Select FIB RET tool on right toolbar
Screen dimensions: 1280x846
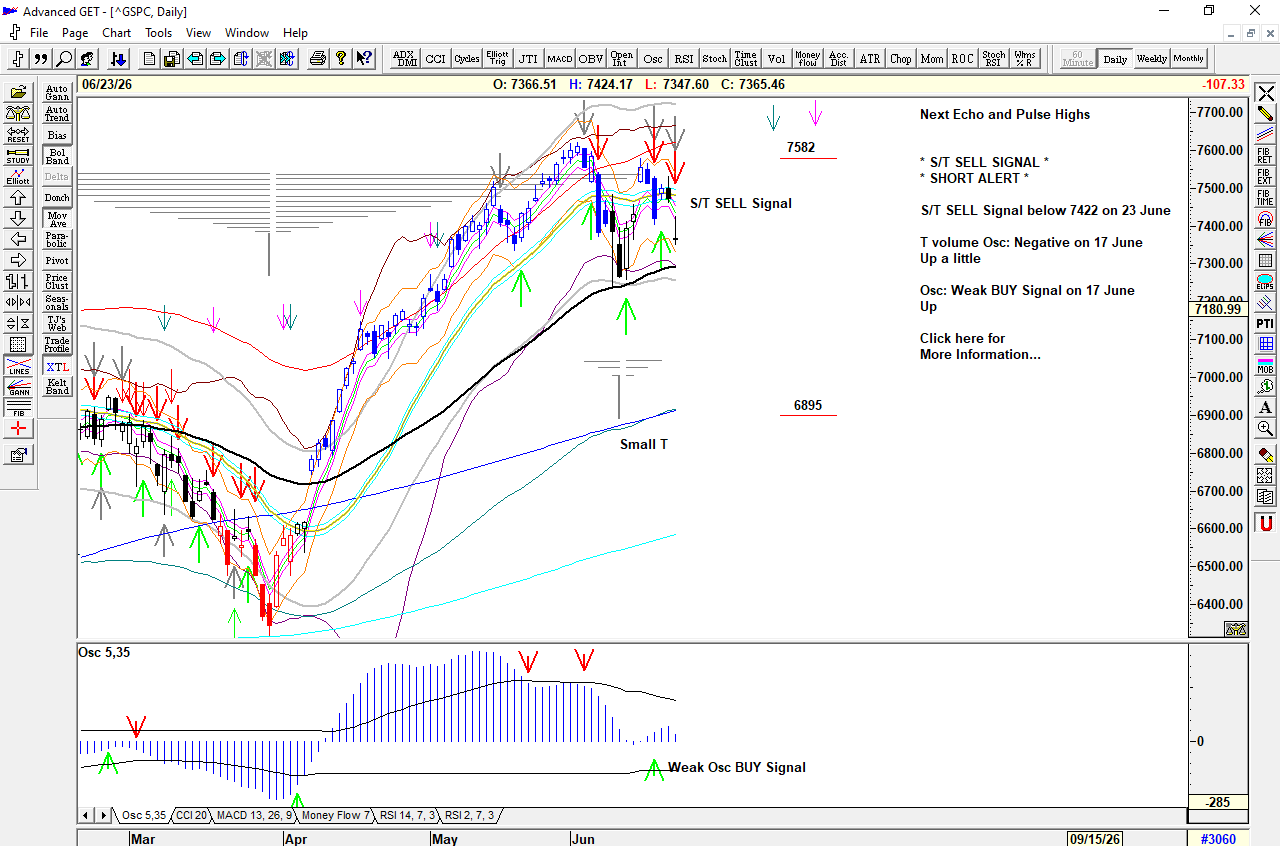[1265, 157]
